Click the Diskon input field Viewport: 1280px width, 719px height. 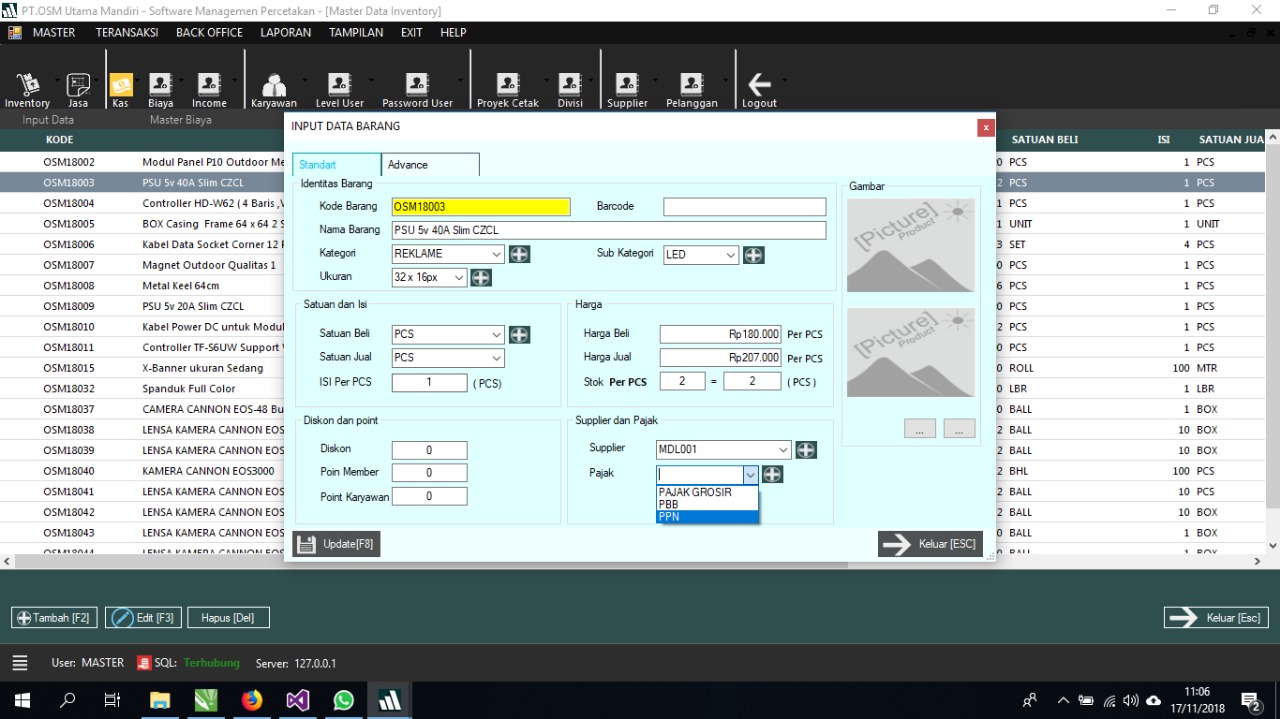click(x=429, y=450)
